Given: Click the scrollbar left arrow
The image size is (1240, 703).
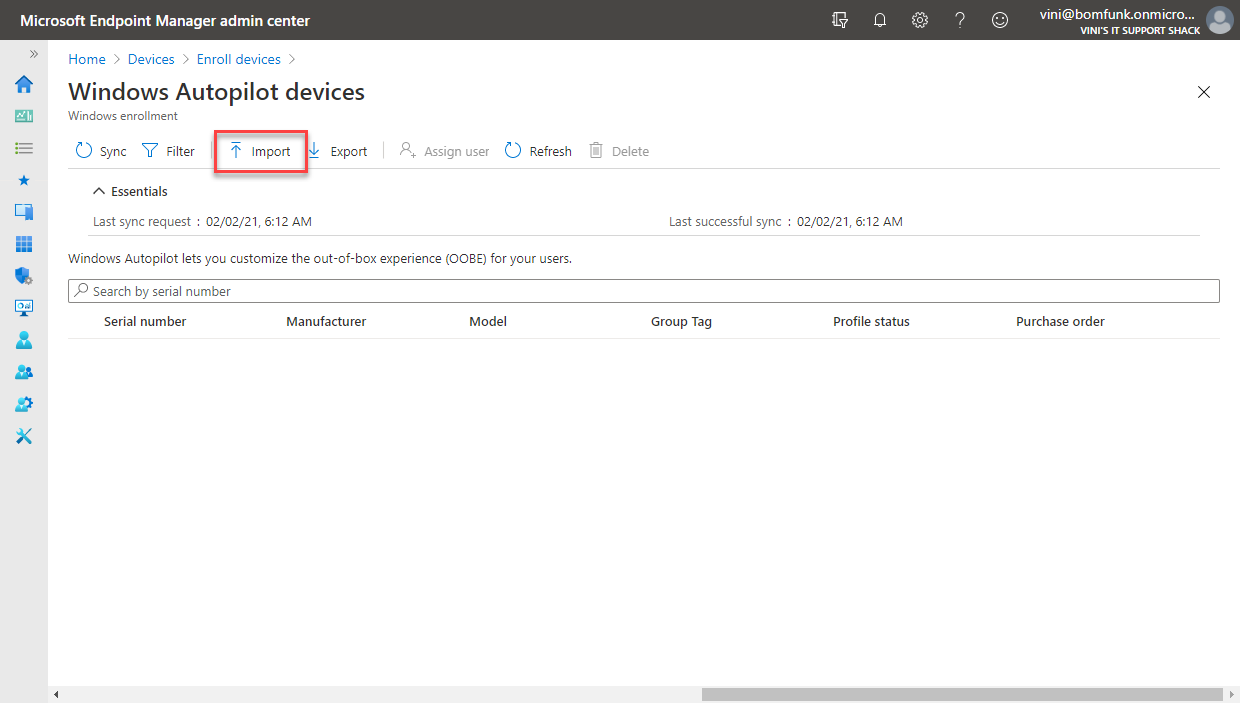Looking at the screenshot, I should pos(55,694).
